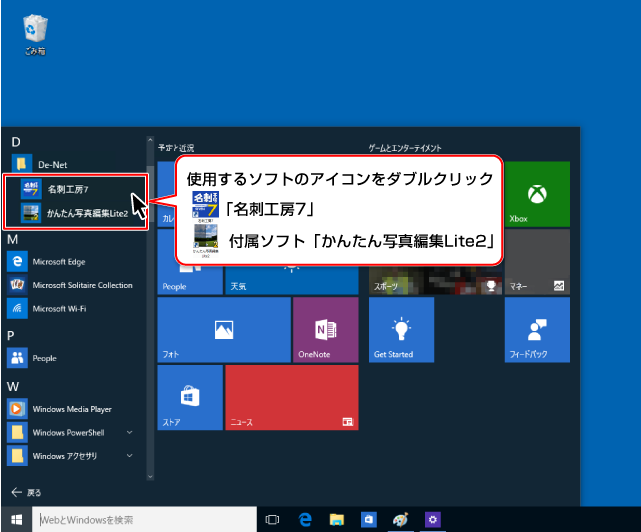Open Windows PowerShell folder icon
This screenshot has height=532, width=641.
pos(17,432)
